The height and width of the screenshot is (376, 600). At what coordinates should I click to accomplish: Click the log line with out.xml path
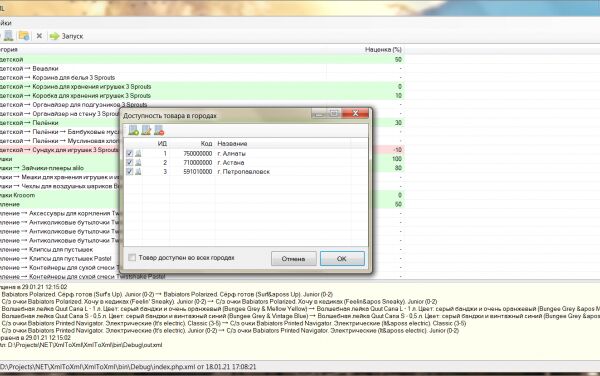tap(81, 345)
